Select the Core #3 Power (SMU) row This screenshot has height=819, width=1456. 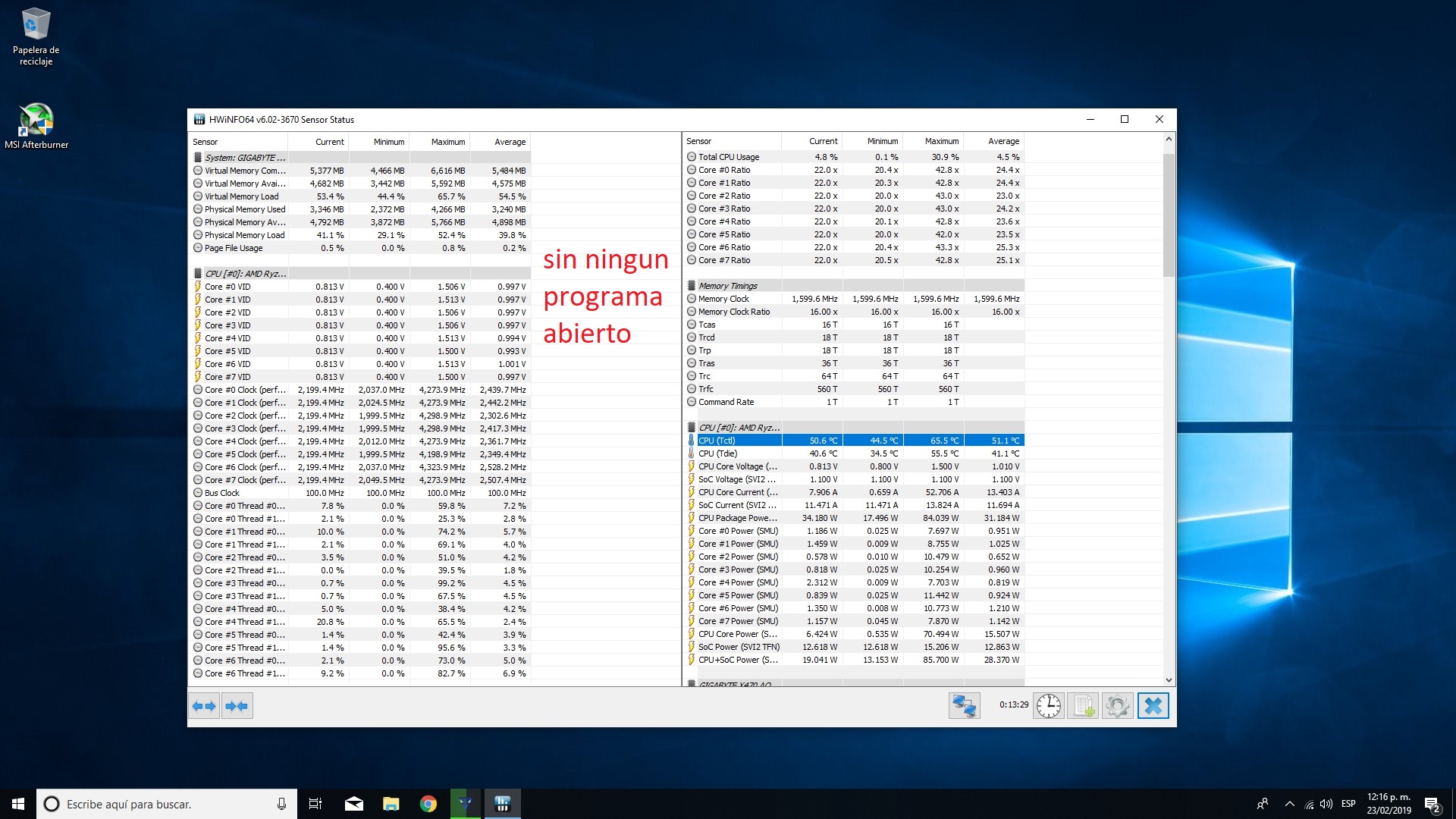pyautogui.click(x=854, y=570)
